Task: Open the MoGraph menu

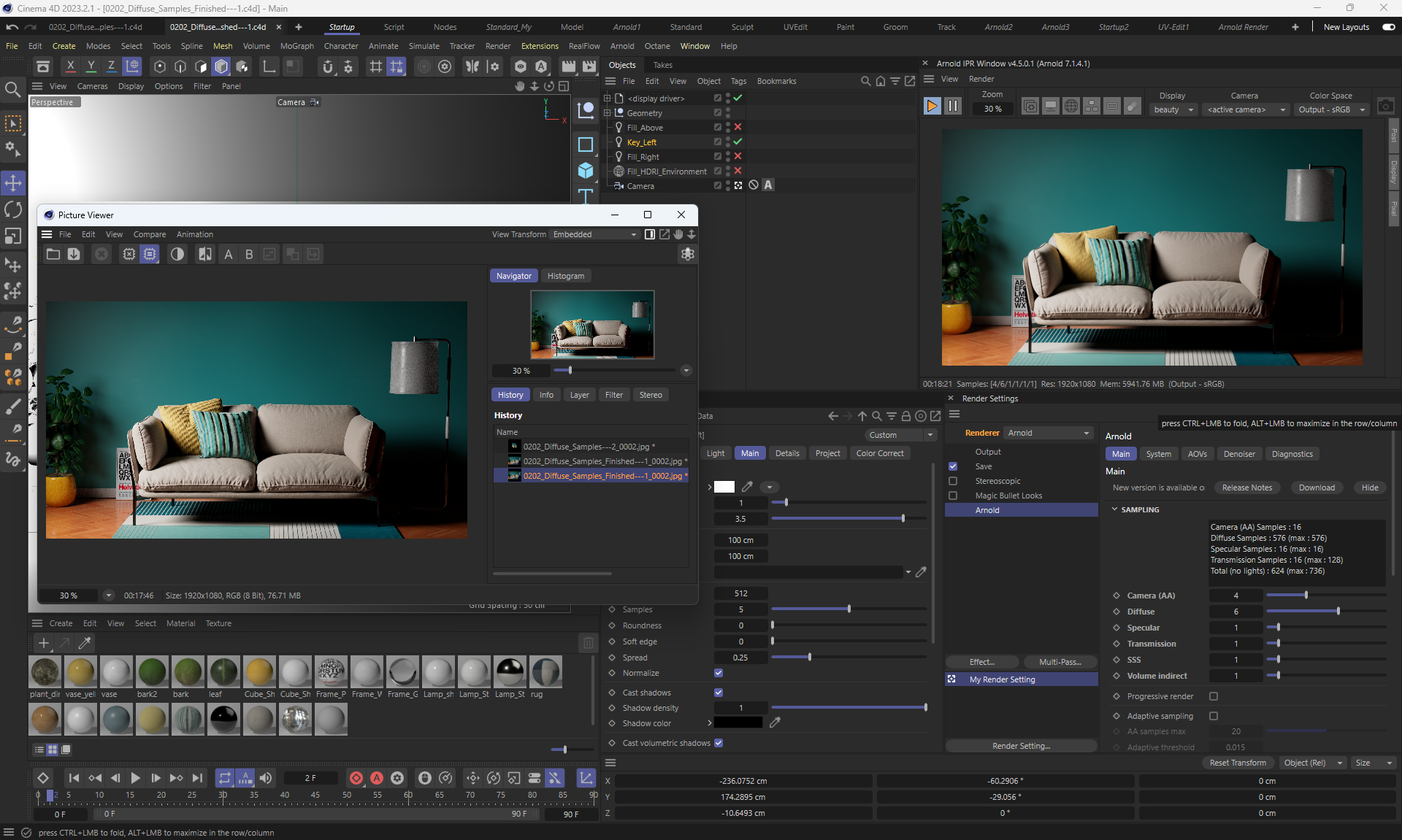Action: pyautogui.click(x=296, y=46)
